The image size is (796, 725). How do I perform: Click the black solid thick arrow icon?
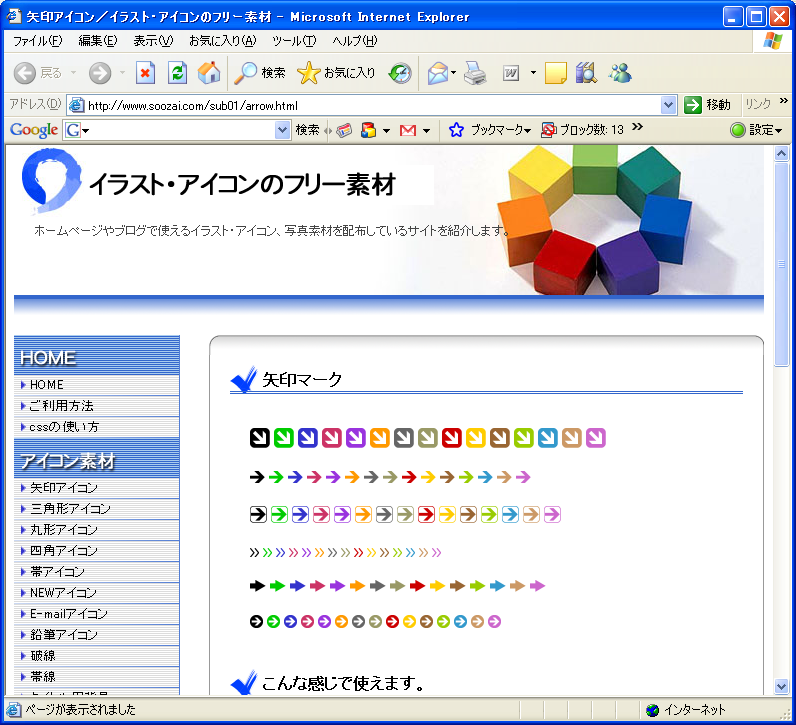click(257, 586)
